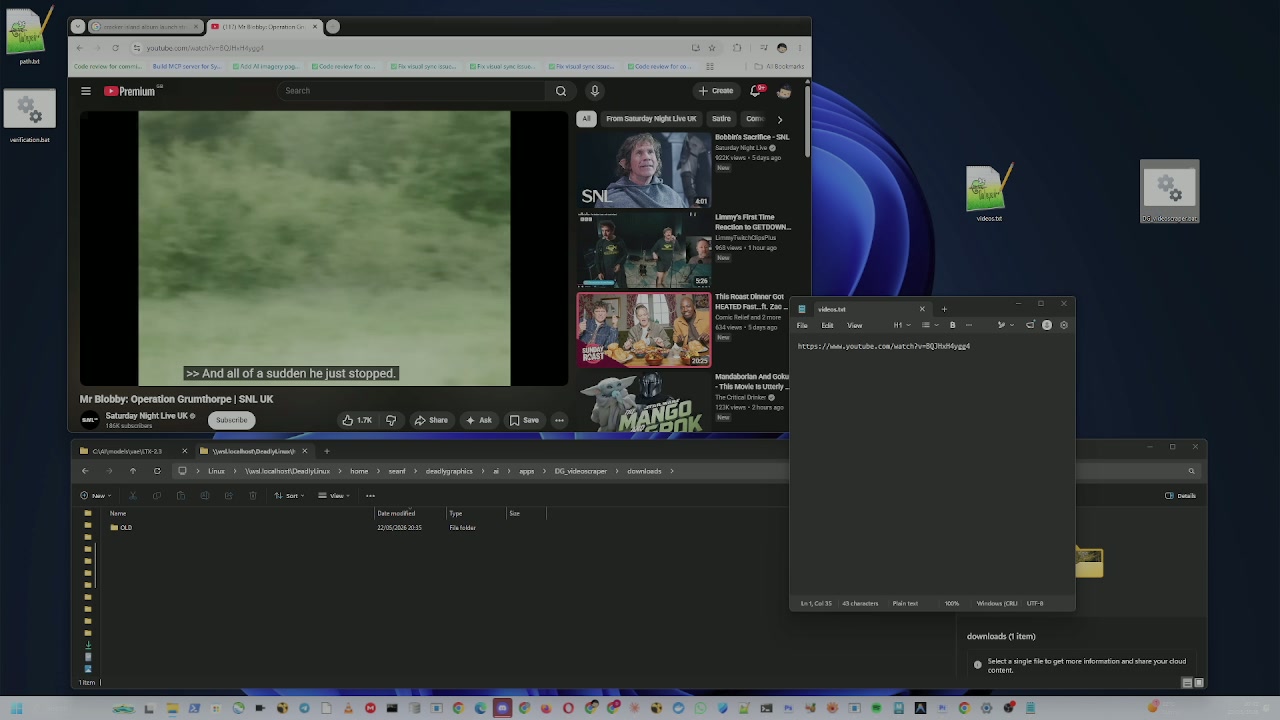Open YouTube account avatar menu
The height and width of the screenshot is (720, 1280).
point(784,91)
